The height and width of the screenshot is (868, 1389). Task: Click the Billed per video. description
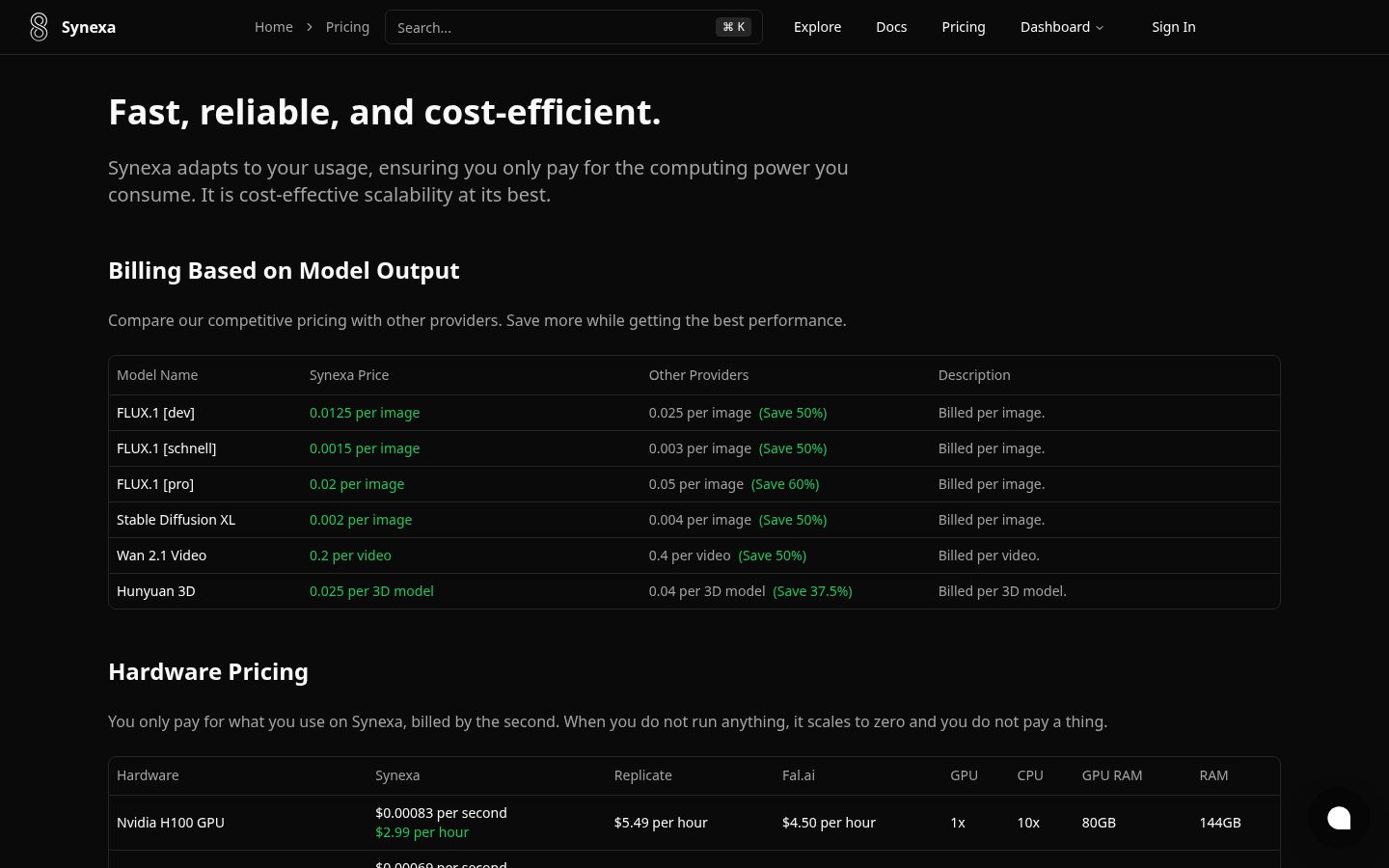click(x=989, y=556)
